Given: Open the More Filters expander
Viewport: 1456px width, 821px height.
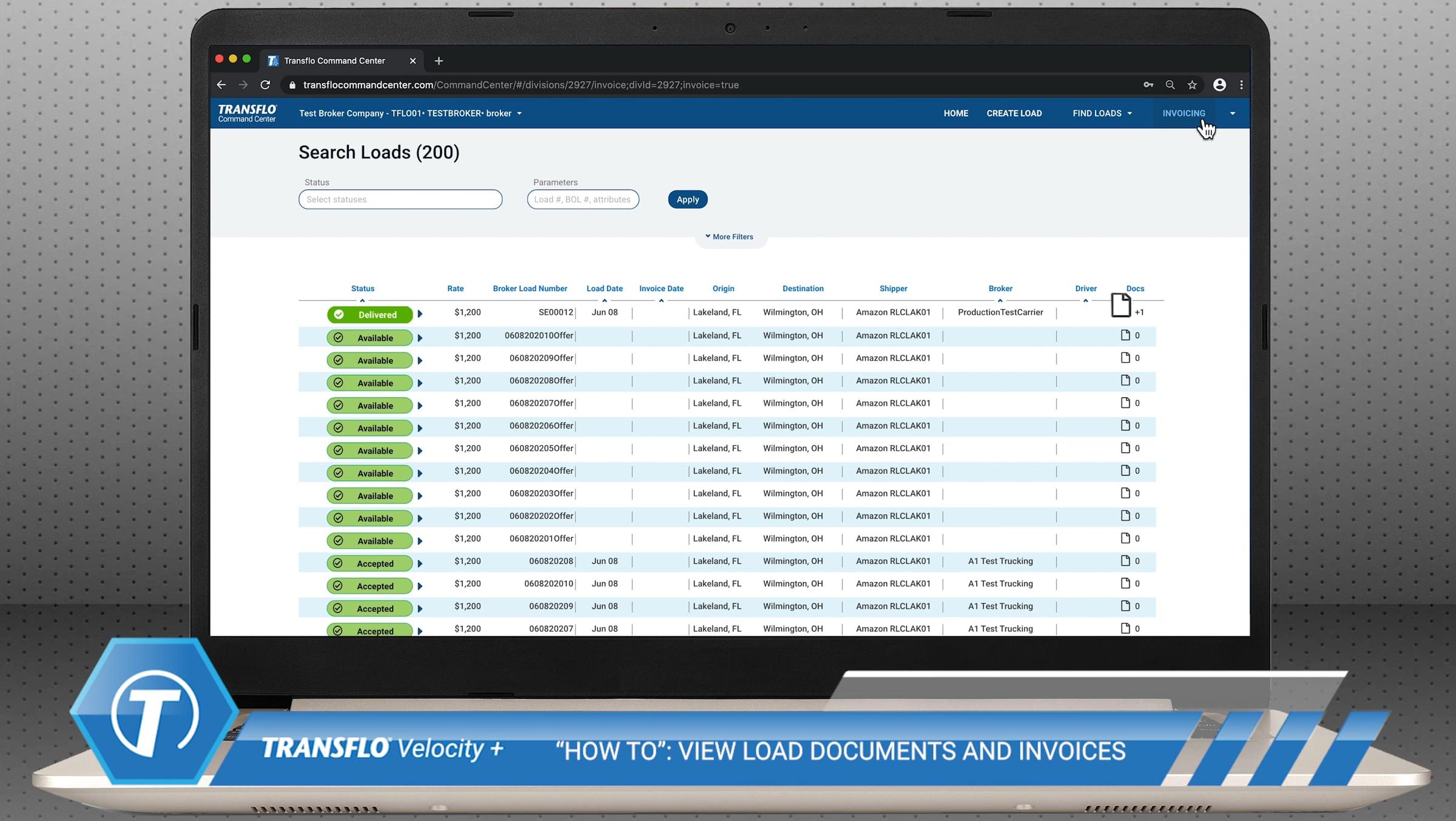Looking at the screenshot, I should pyautogui.click(x=729, y=237).
